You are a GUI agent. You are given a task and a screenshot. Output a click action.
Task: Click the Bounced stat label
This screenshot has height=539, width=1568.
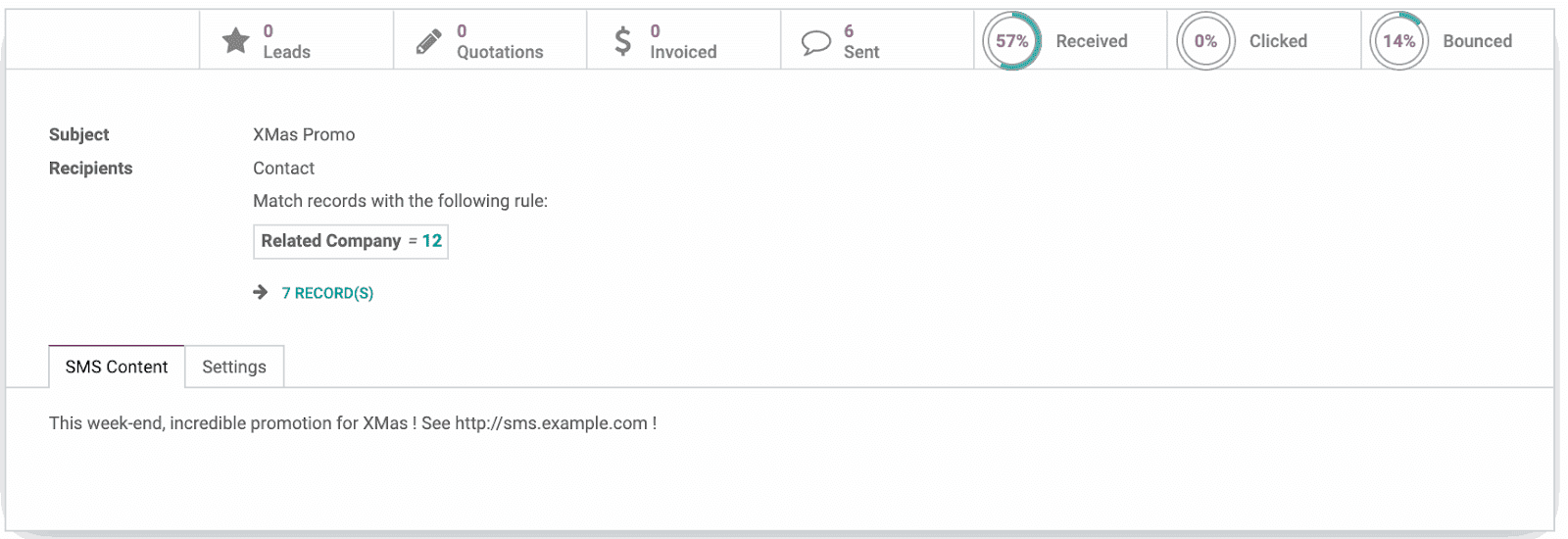[x=1477, y=41]
